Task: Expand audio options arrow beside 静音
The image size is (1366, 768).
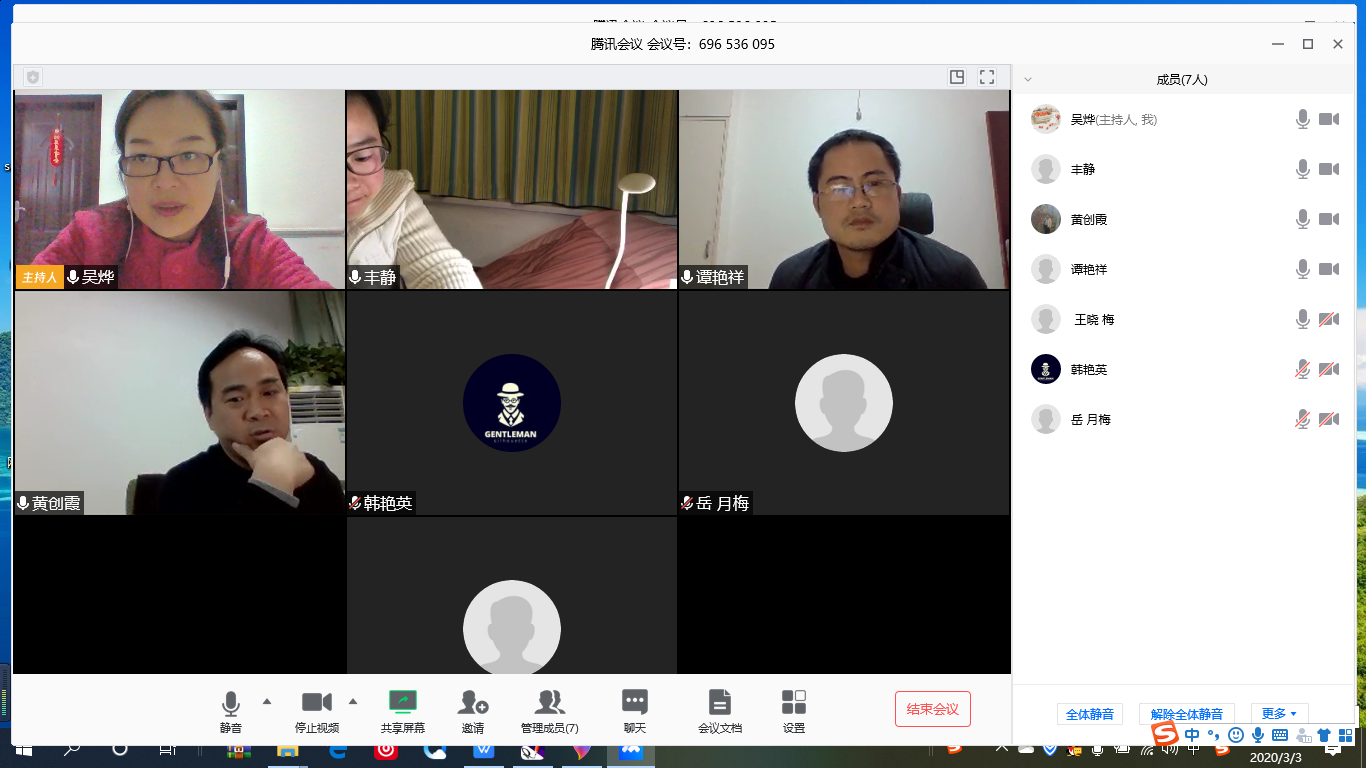Action: click(266, 700)
